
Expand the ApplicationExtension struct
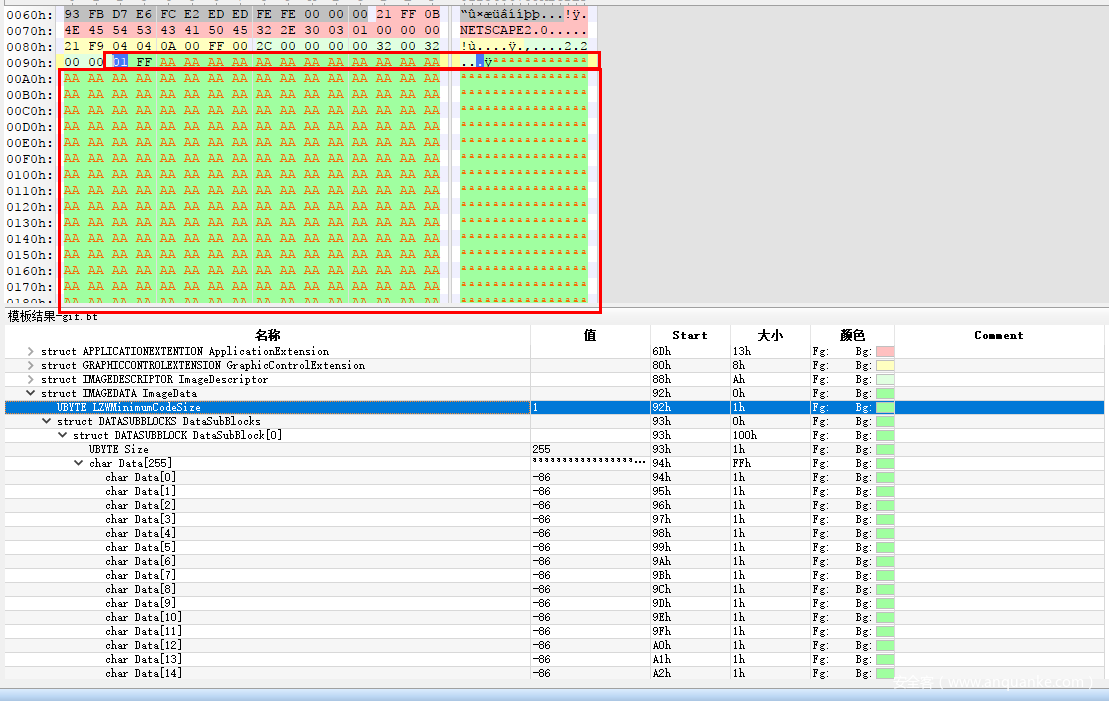pyautogui.click(x=30, y=351)
